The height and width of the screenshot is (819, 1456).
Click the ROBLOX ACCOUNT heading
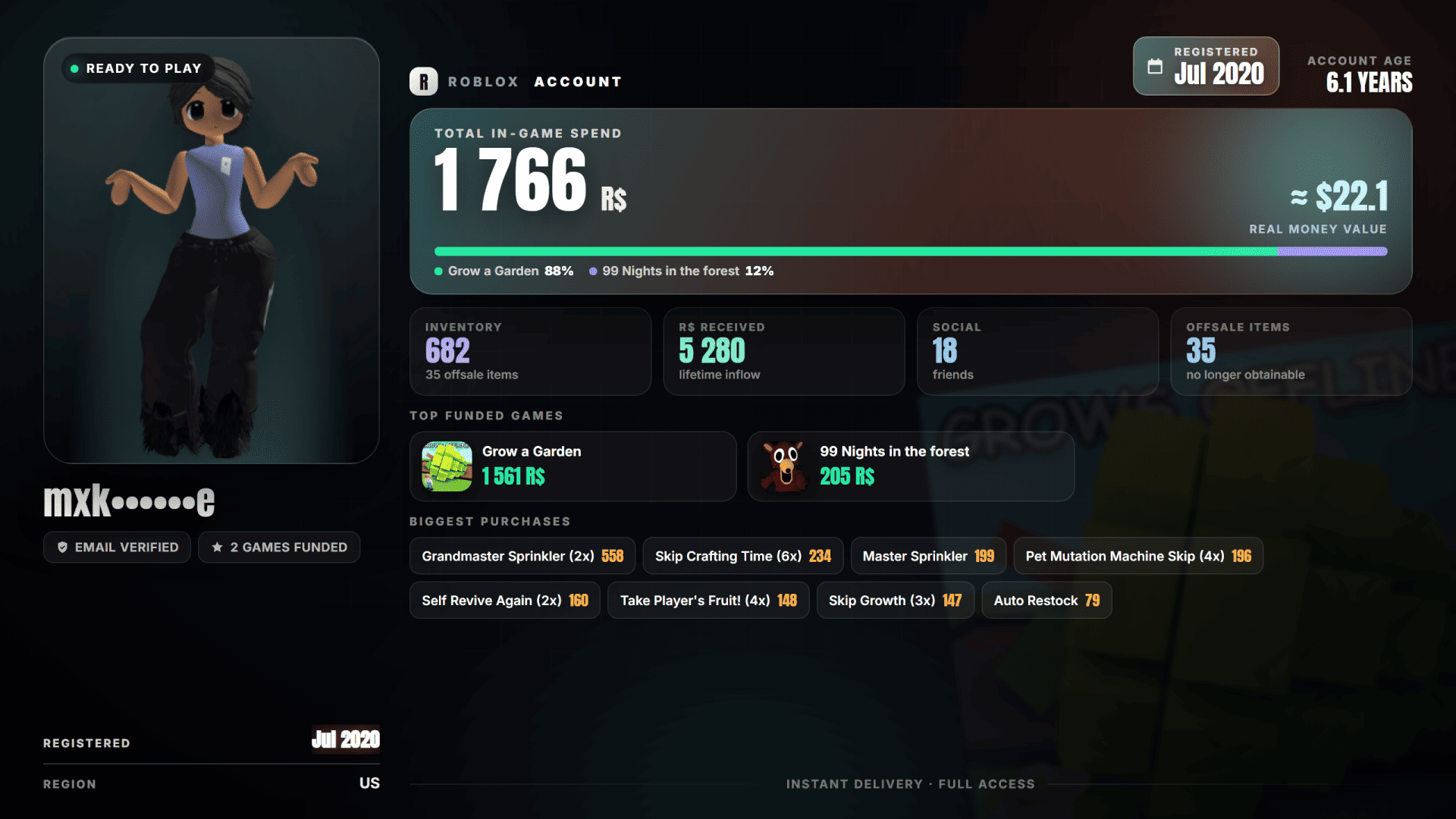coord(535,81)
